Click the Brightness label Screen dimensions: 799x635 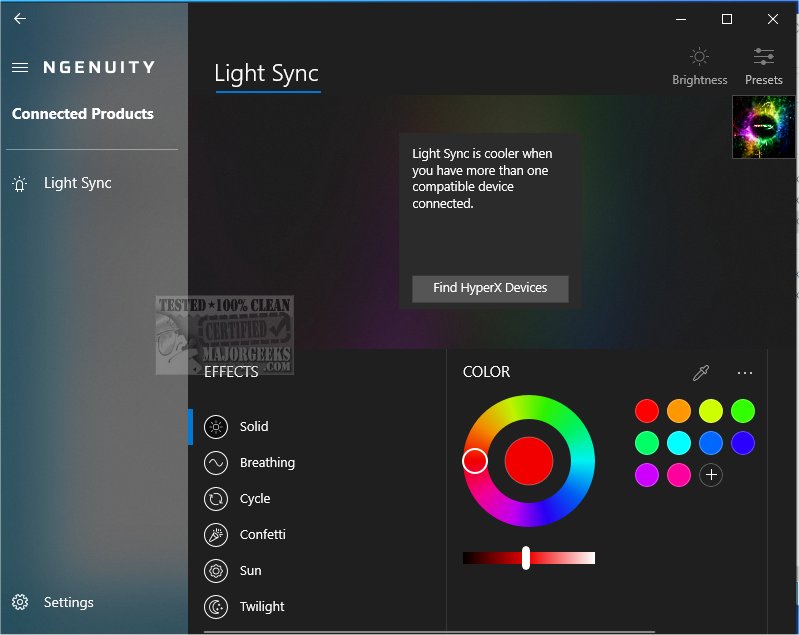(x=699, y=80)
